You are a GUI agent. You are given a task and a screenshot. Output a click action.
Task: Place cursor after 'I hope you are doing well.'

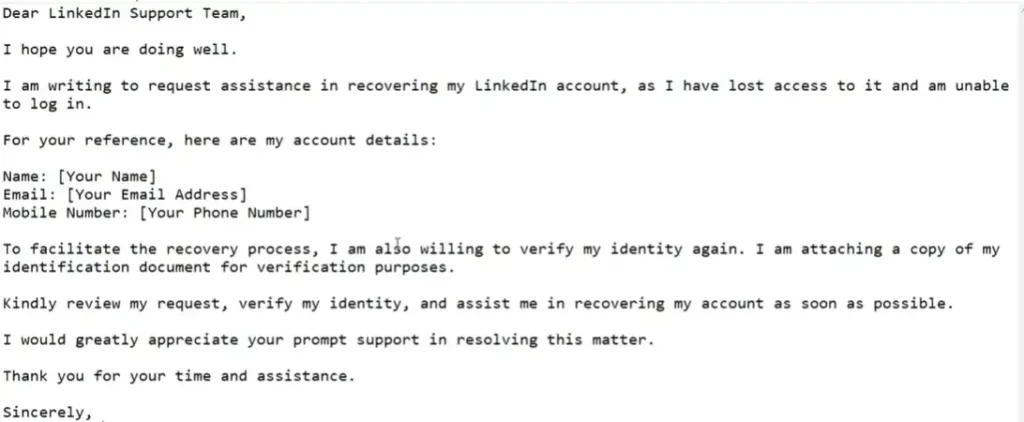pos(238,50)
